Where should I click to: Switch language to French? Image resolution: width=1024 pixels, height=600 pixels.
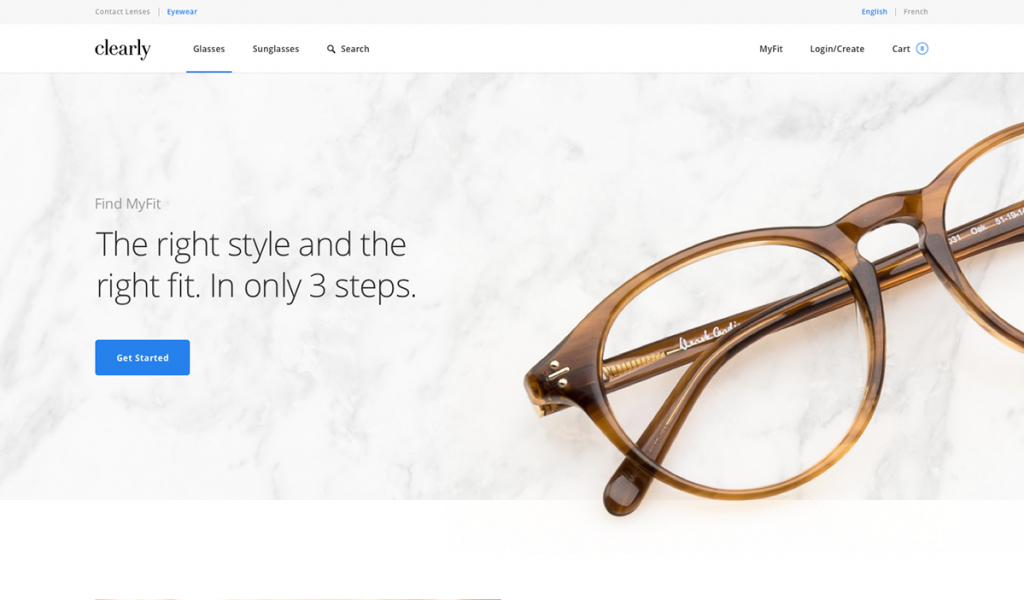[915, 12]
